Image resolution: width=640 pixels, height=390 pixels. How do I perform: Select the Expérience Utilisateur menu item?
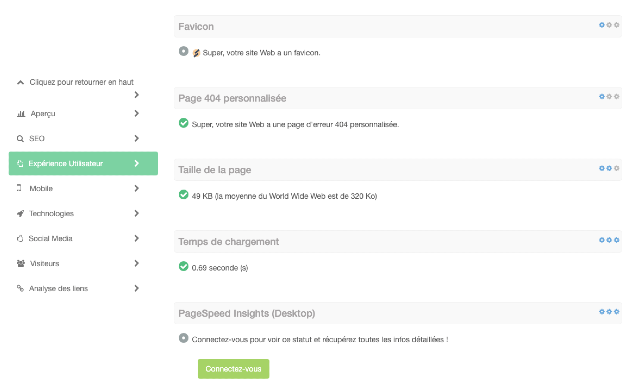[83, 164]
